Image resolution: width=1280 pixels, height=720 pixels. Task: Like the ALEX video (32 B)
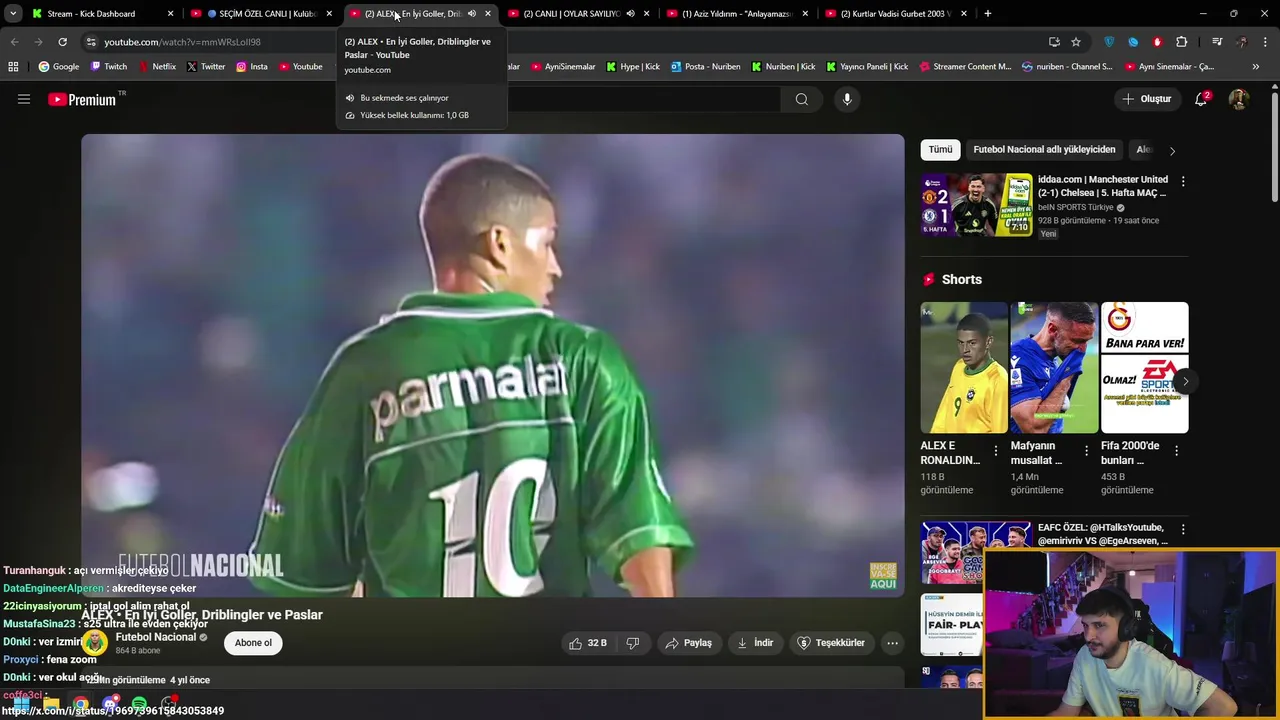588,643
